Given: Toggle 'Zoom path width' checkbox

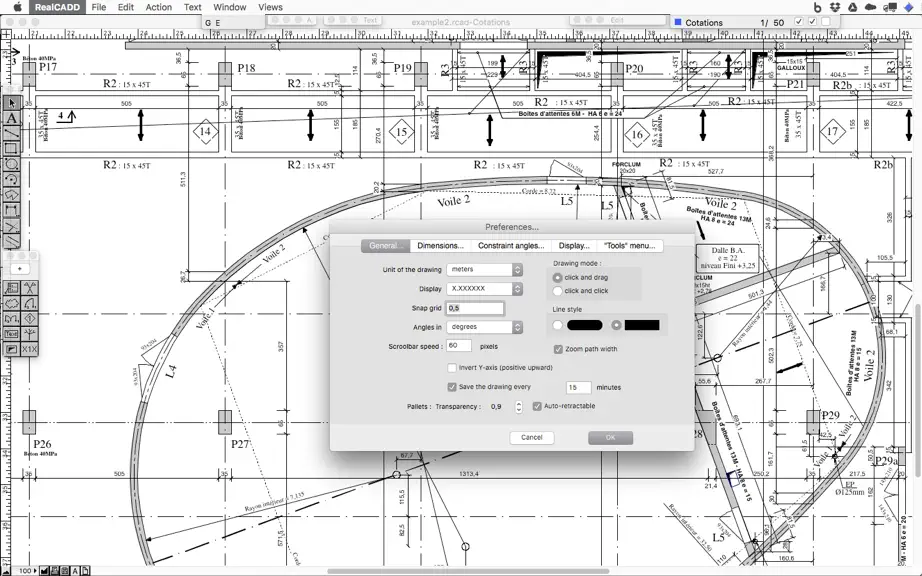Looking at the screenshot, I should click(558, 349).
